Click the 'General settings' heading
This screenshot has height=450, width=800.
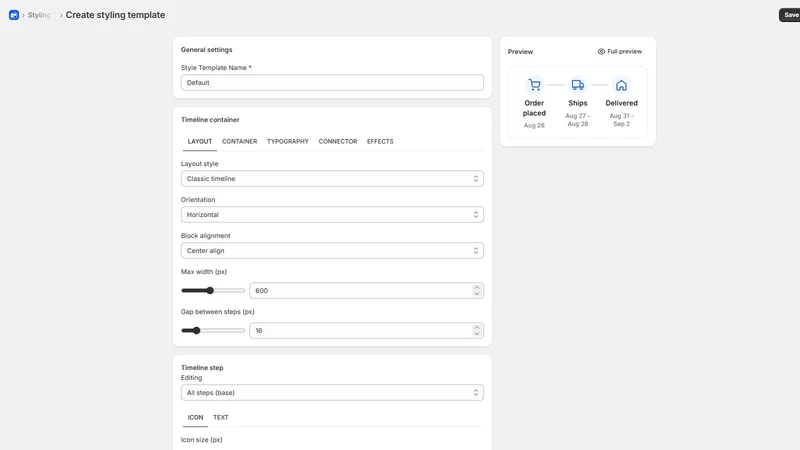207,49
